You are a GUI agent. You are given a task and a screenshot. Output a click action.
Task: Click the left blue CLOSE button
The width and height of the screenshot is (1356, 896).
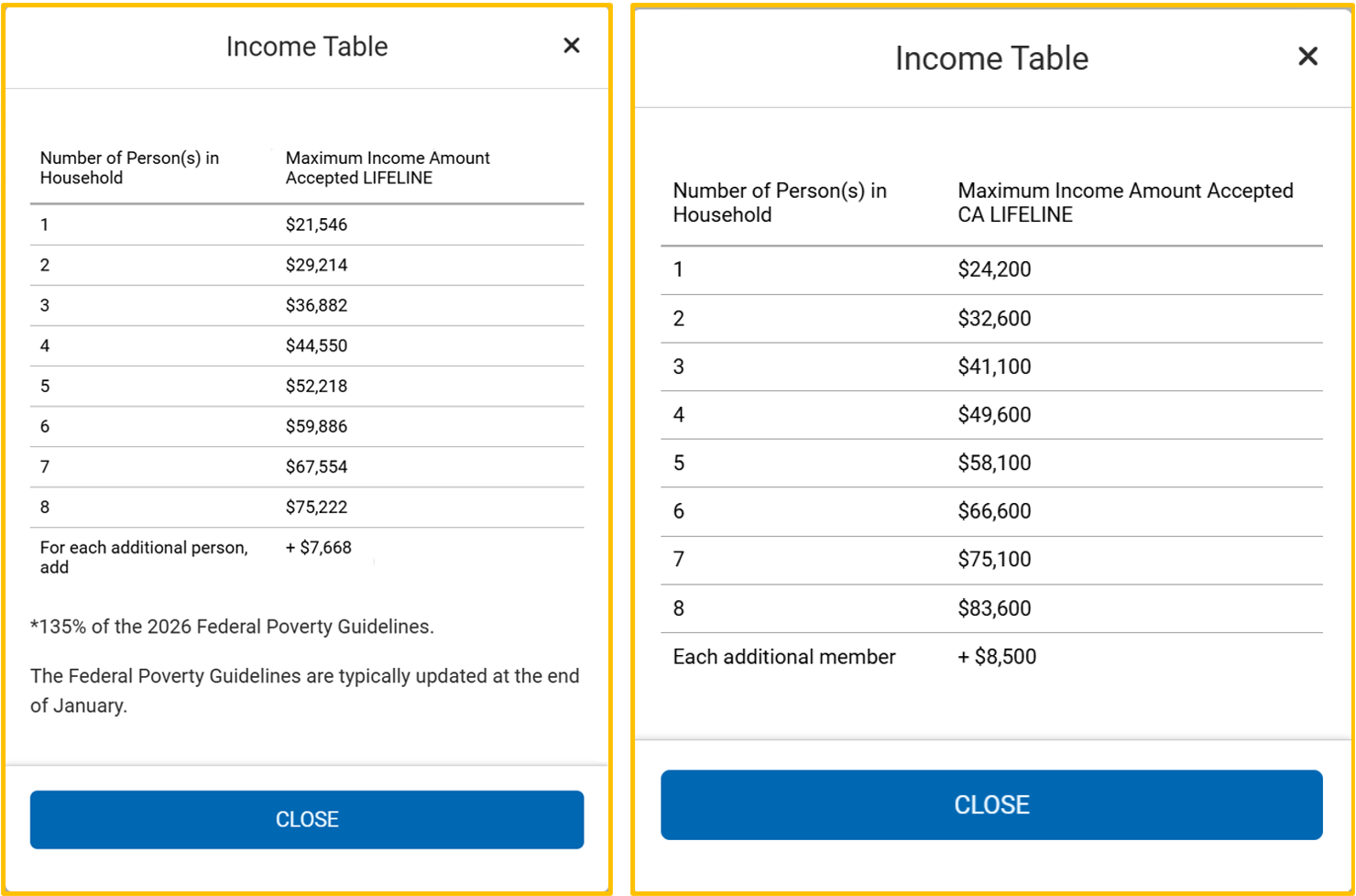[307, 819]
